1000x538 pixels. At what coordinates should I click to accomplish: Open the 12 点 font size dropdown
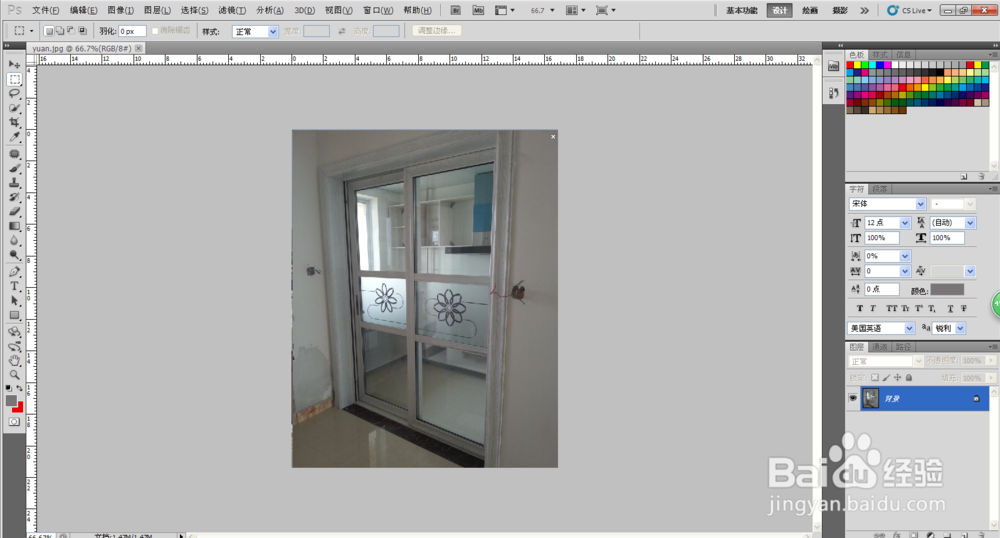pos(904,222)
